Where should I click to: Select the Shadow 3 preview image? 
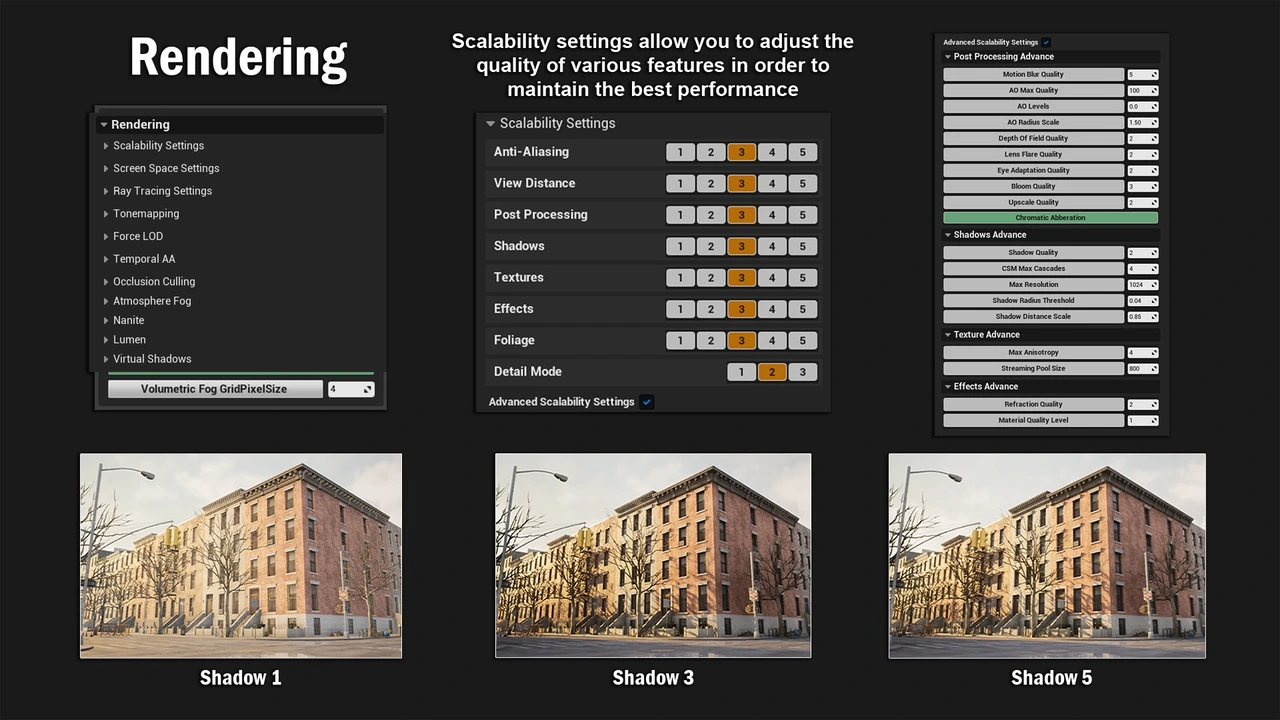pos(653,556)
